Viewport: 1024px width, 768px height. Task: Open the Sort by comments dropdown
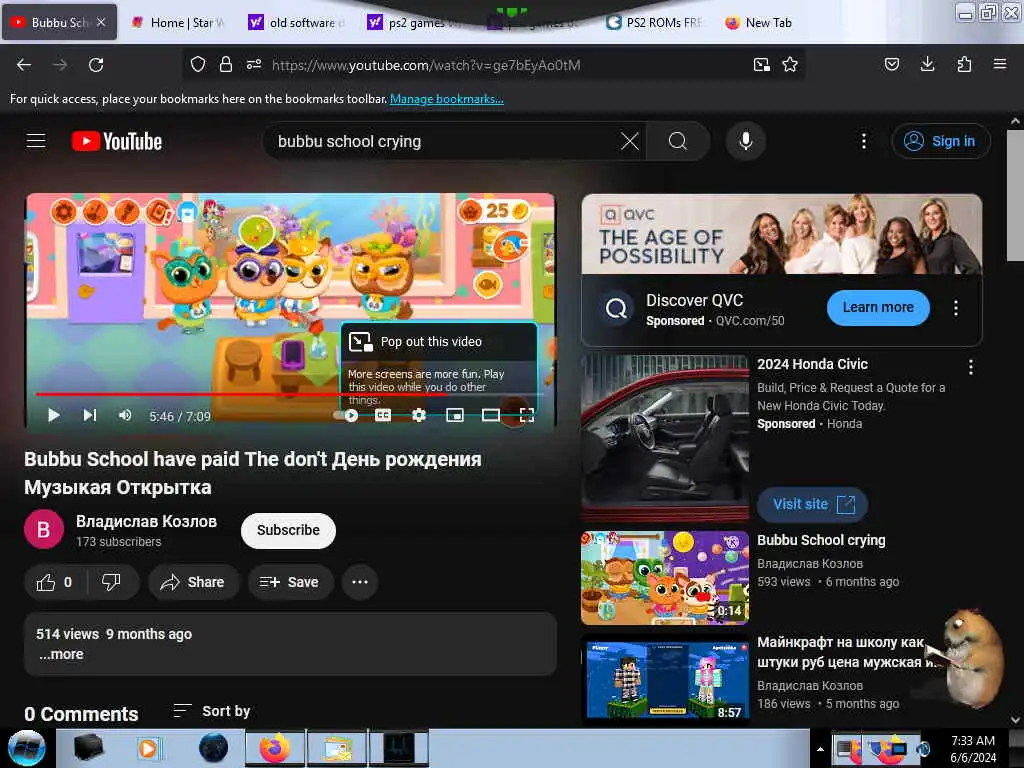click(x=212, y=711)
